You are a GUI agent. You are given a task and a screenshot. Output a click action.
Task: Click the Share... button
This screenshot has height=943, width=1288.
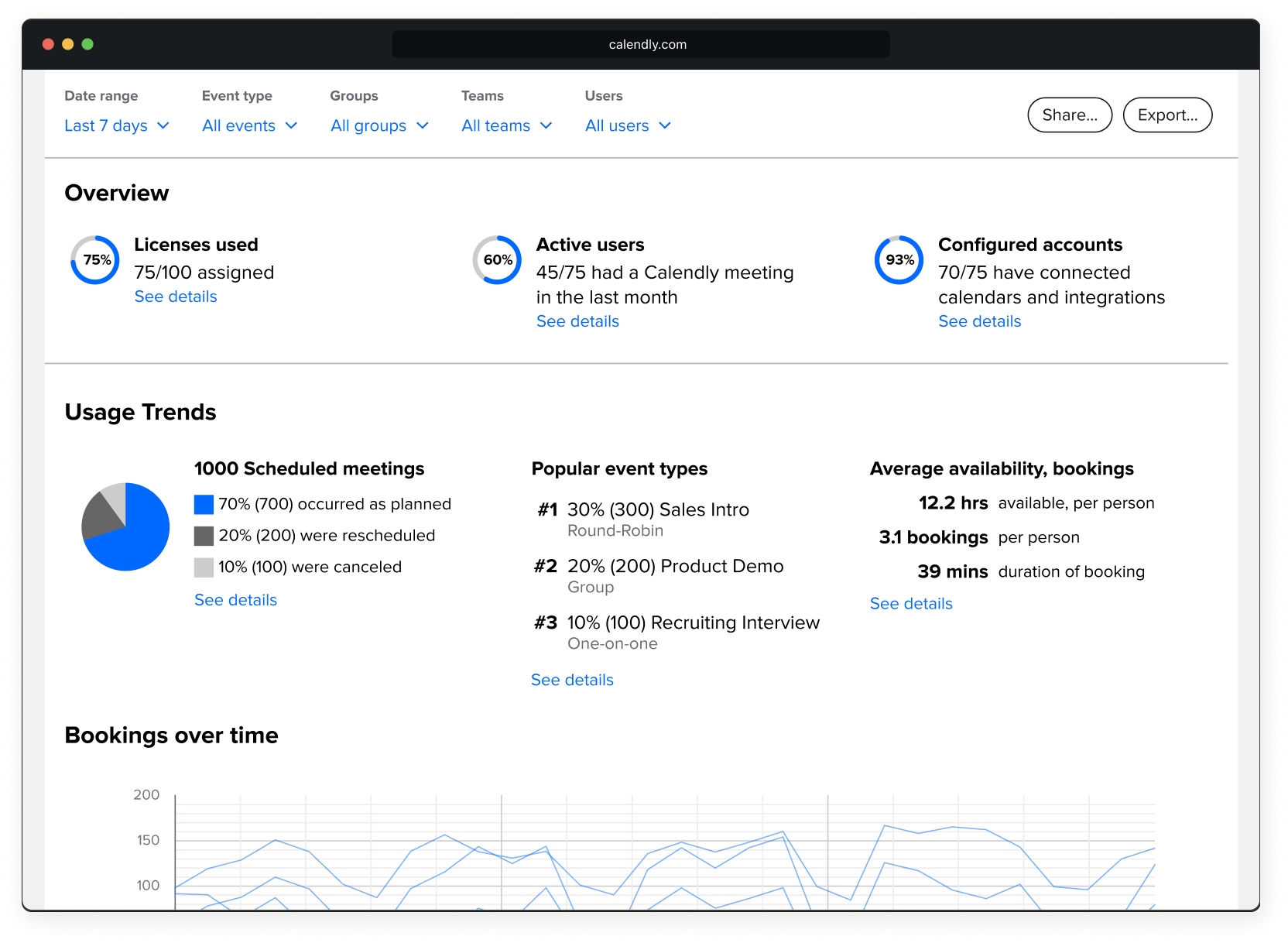[x=1070, y=115]
